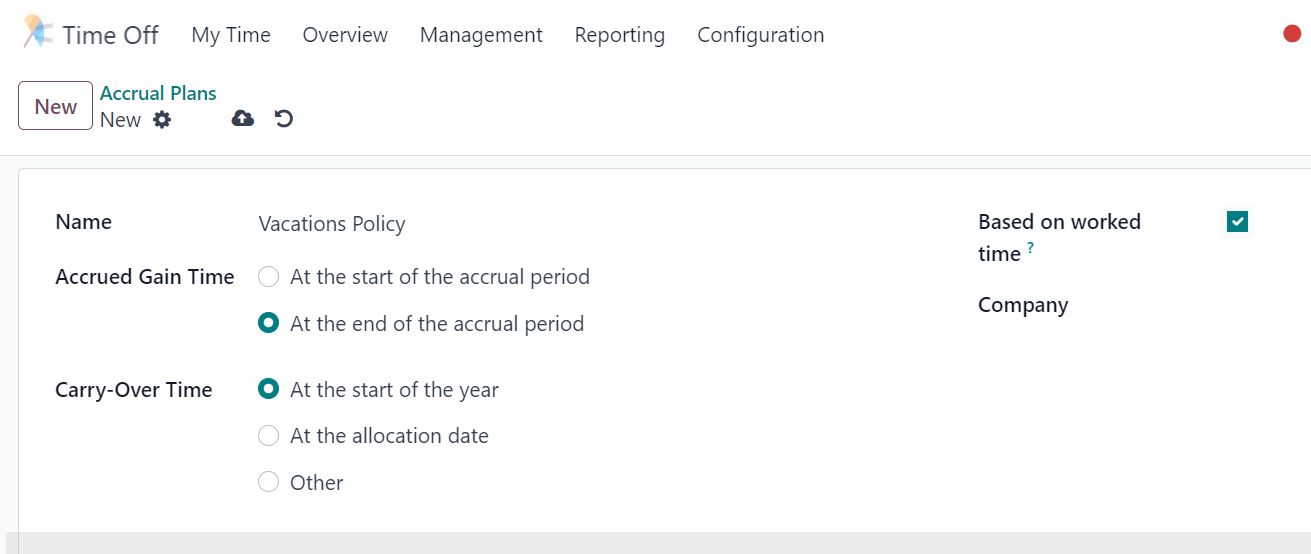Save record using the cloud upload icon
The height and width of the screenshot is (554, 1311).
pos(242,119)
